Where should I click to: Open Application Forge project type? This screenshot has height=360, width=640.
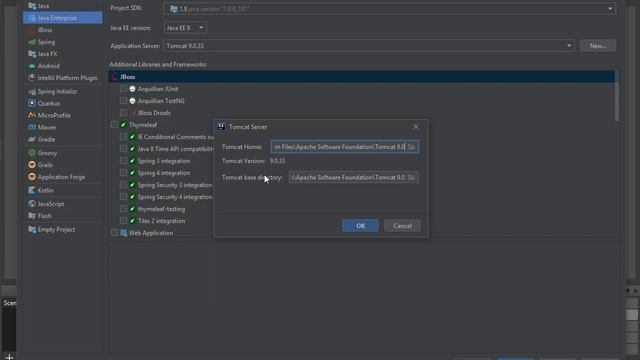tap(61, 177)
